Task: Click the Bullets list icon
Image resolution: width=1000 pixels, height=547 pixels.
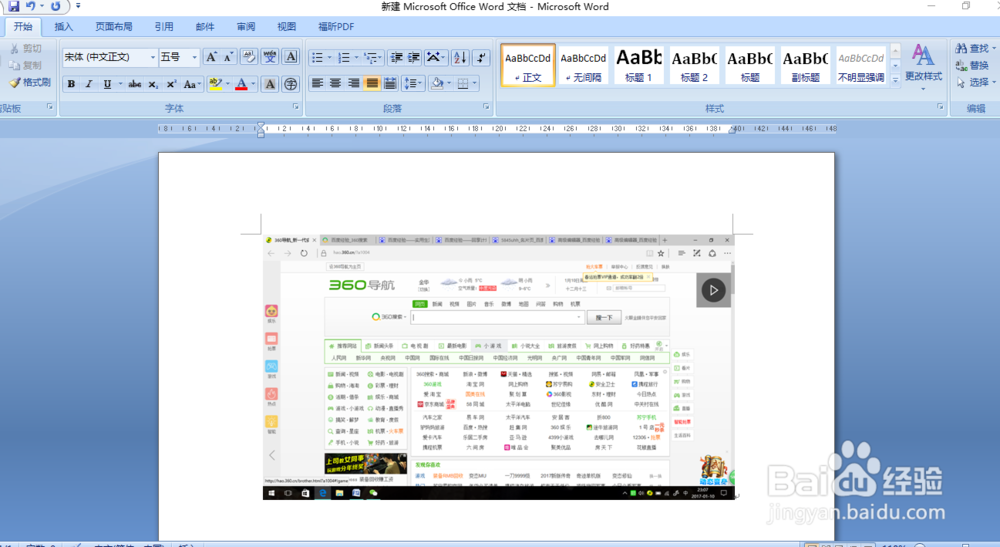Action: coord(318,58)
